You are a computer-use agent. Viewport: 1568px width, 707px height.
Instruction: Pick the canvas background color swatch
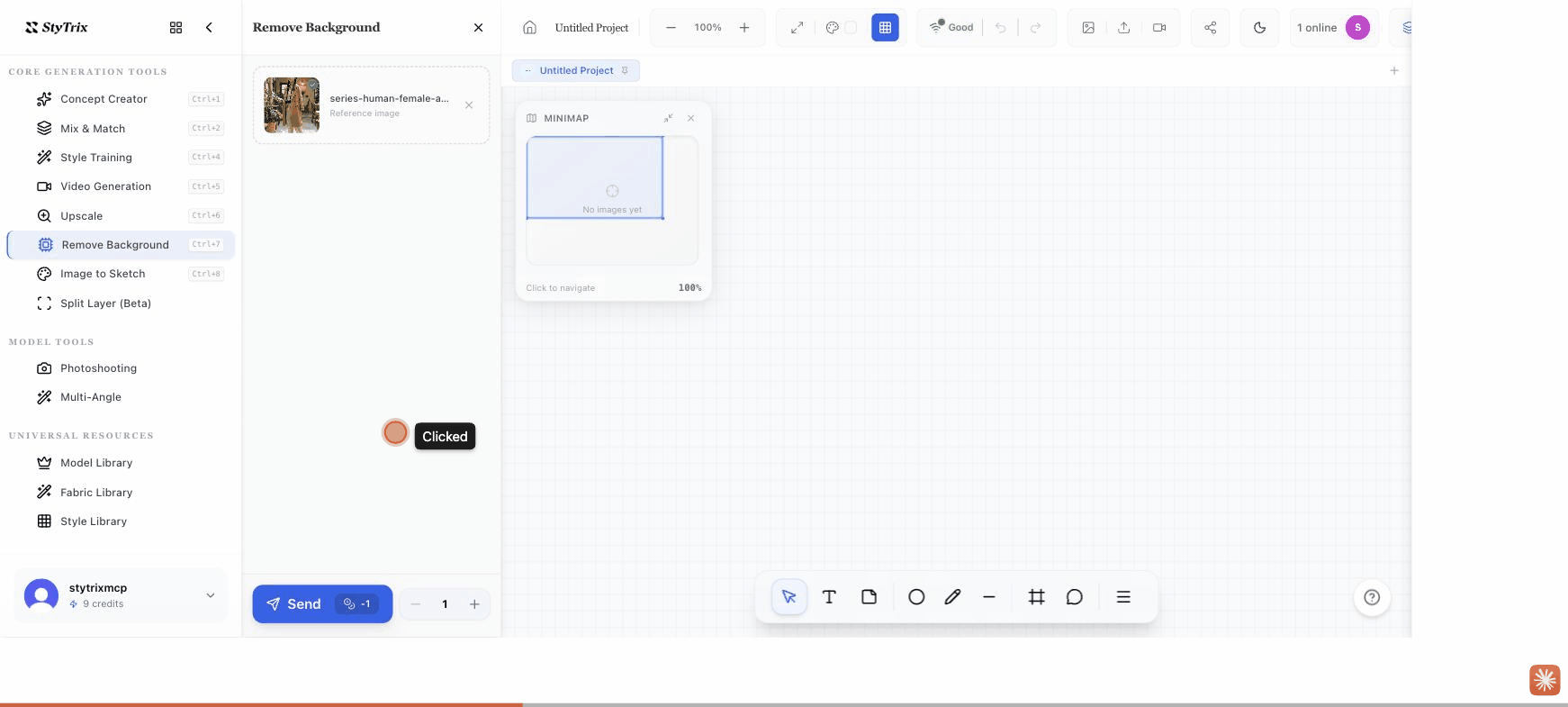(851, 28)
